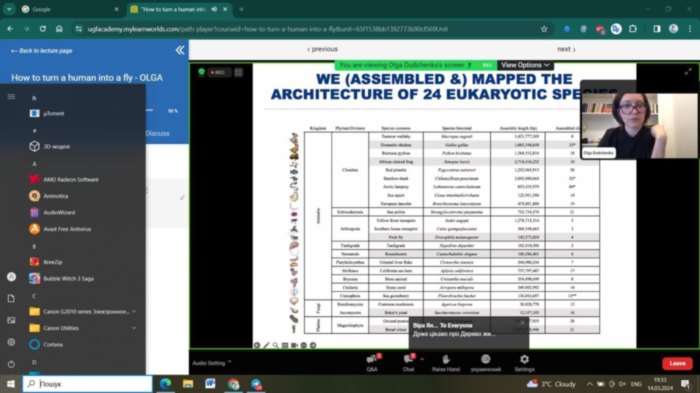The width and height of the screenshot is (700, 393).
Task: Expand the View Options dropdown
Action: click(525, 65)
